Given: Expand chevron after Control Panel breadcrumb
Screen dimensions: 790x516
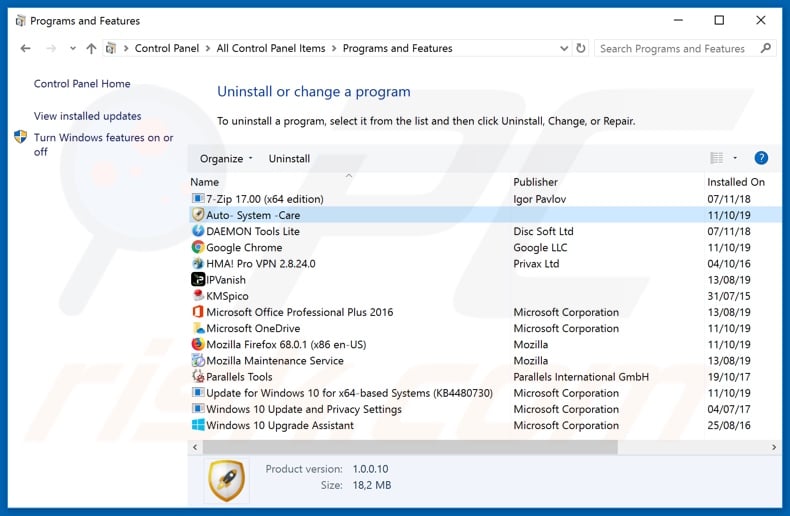Looking at the screenshot, I should (208, 48).
